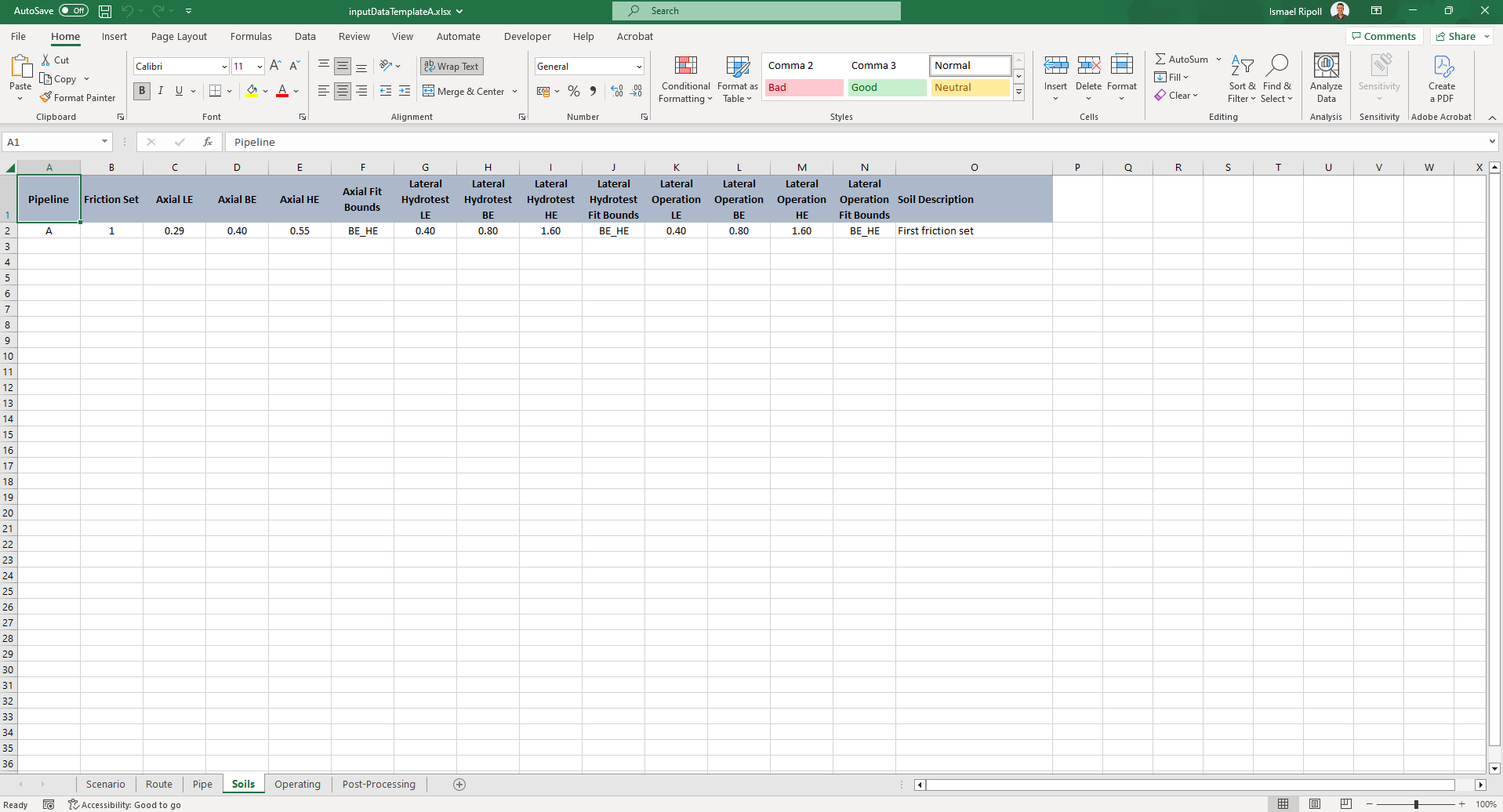Screen dimensions: 1503x812
Task: Apply Comma Style format
Action: [x=593, y=91]
